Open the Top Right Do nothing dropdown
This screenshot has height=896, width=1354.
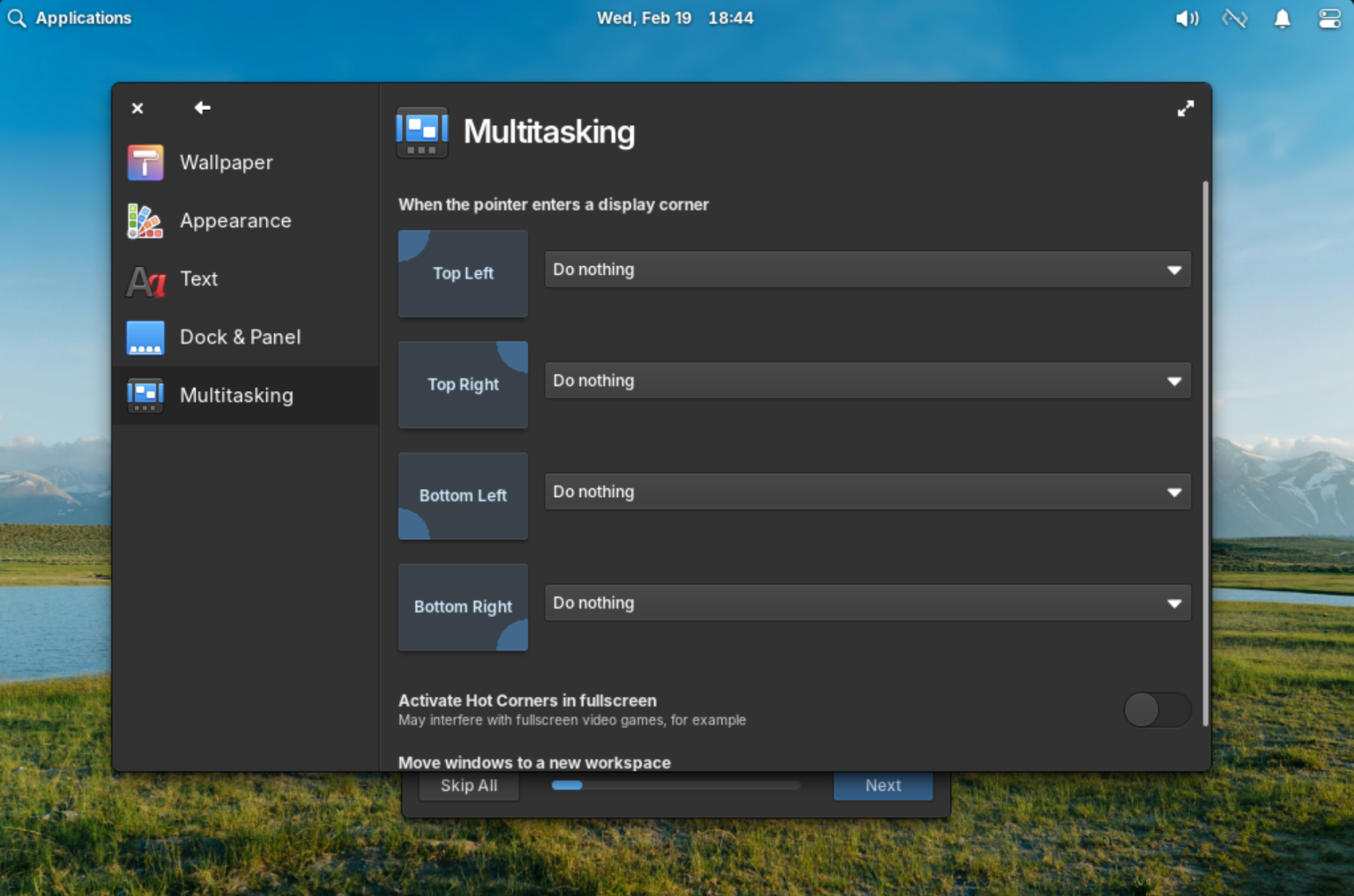coord(867,381)
